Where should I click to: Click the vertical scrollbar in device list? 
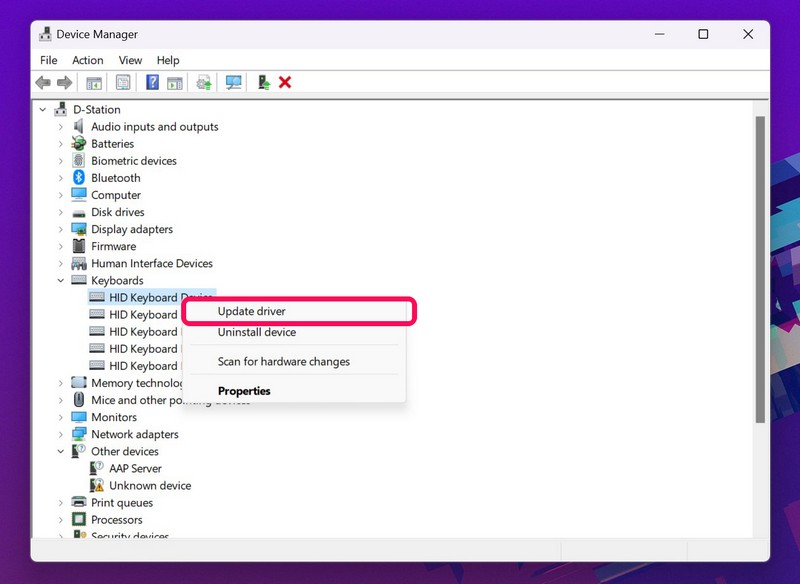[760, 270]
